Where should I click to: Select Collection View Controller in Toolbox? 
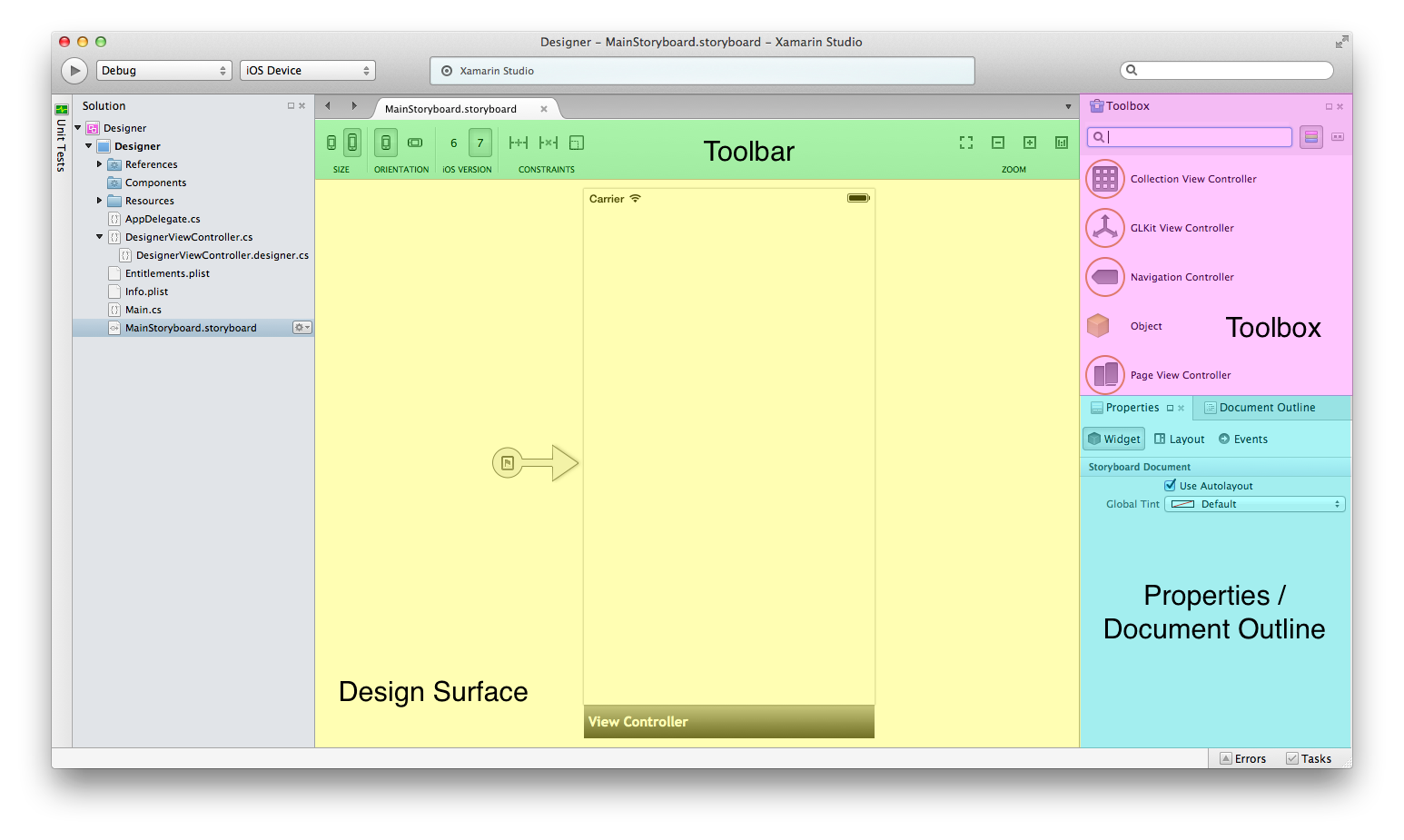[1192, 180]
